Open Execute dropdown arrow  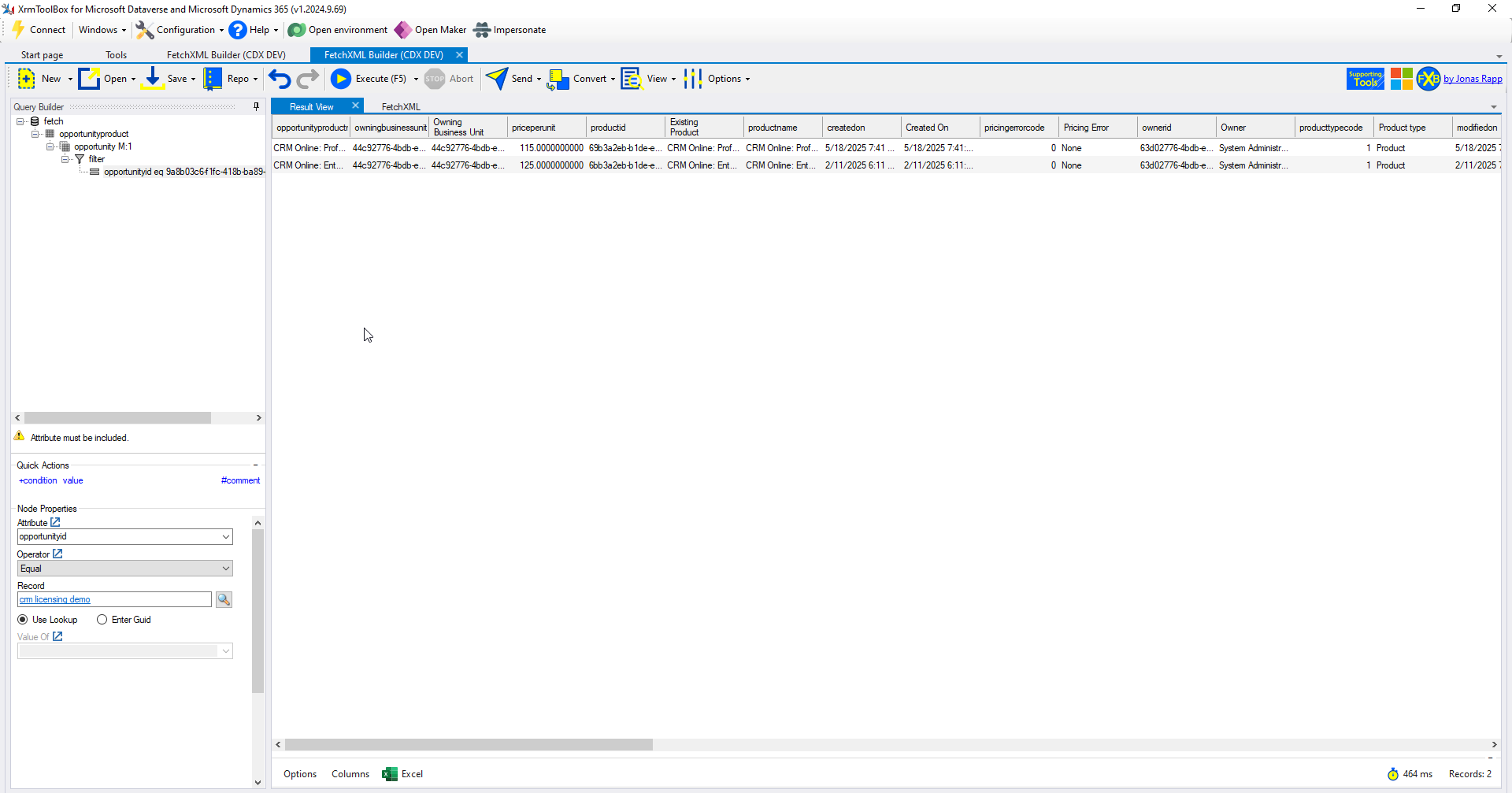(x=416, y=79)
